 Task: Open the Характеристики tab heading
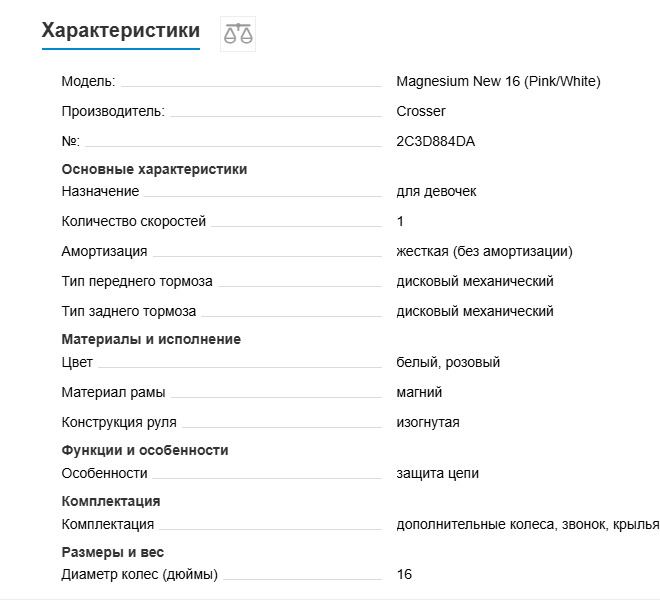pos(120,31)
